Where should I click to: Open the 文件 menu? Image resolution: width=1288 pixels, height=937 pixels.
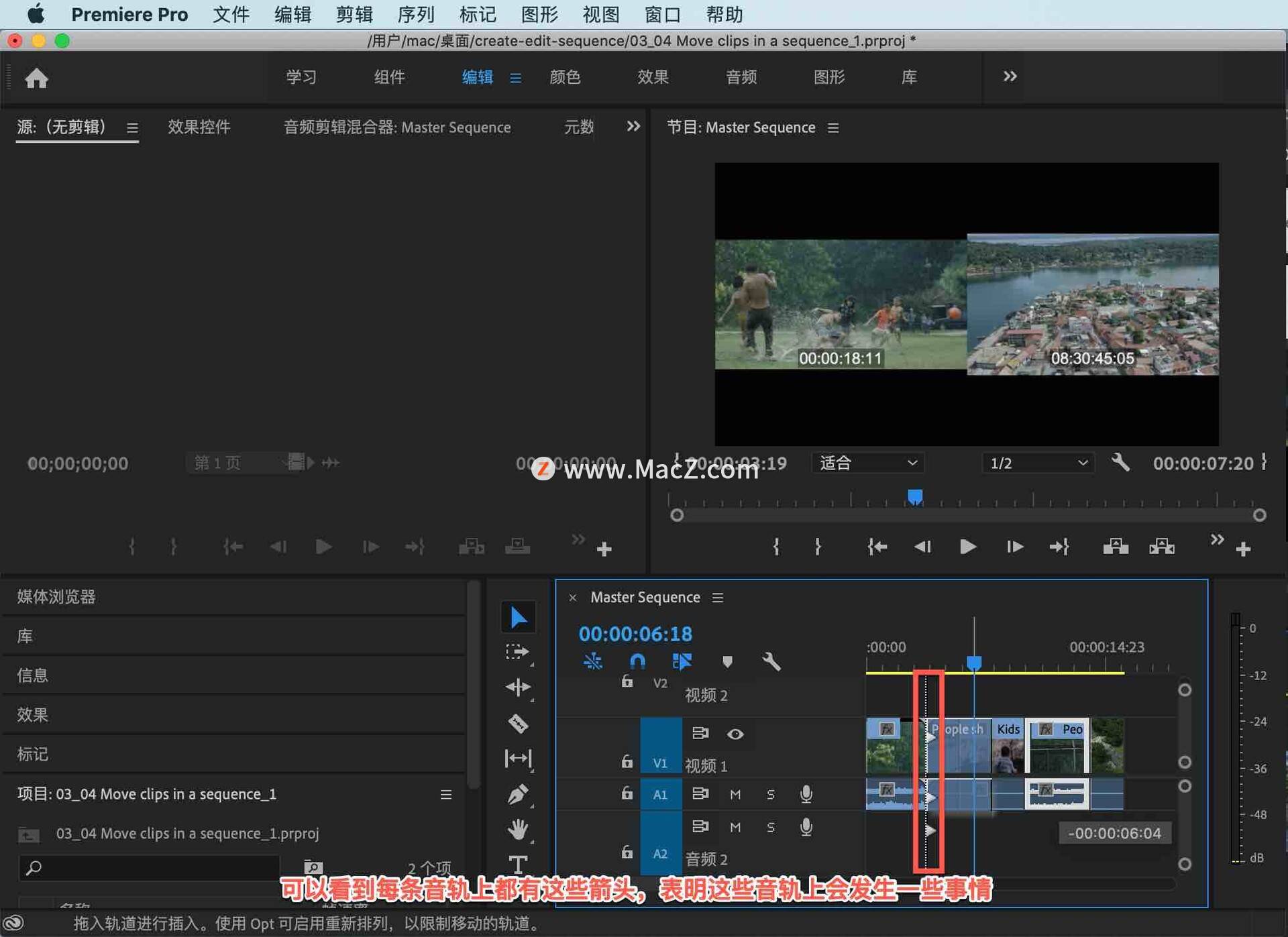[231, 14]
